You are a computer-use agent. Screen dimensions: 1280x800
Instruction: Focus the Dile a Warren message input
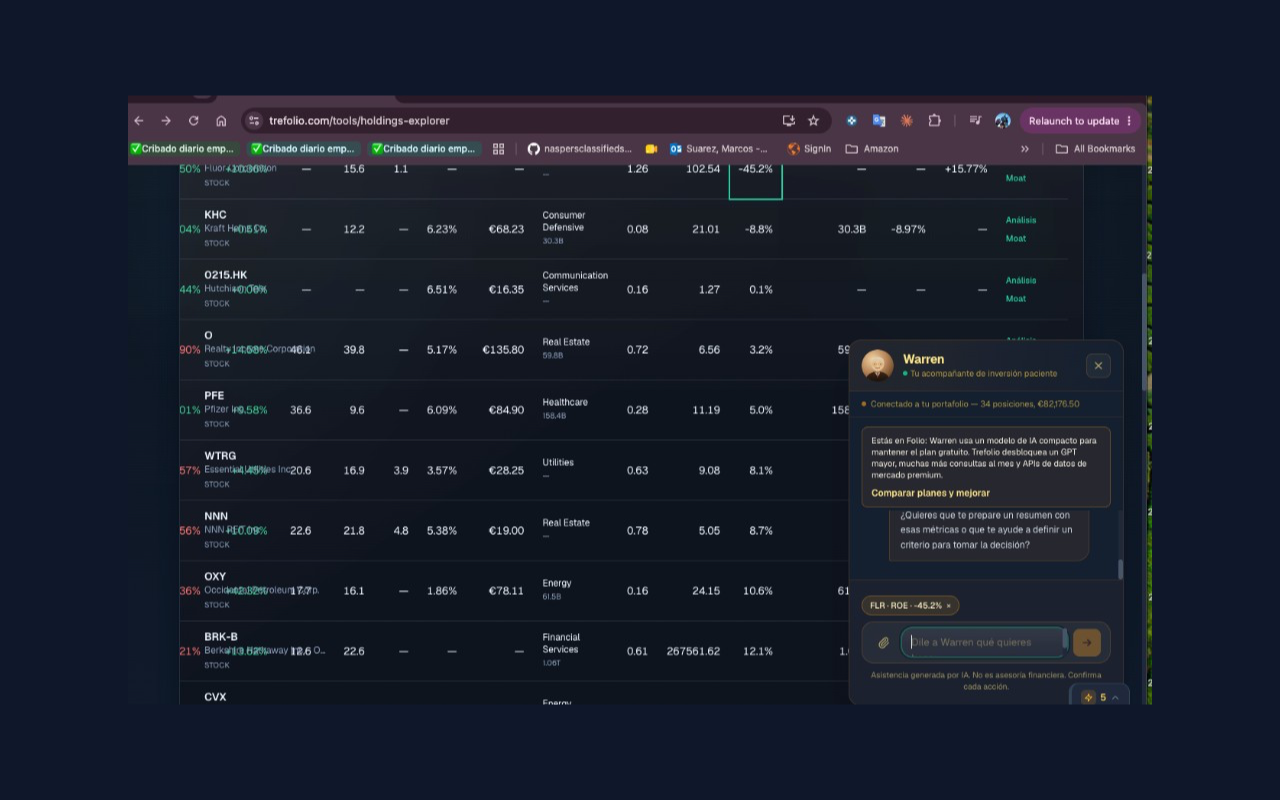[x=982, y=642]
